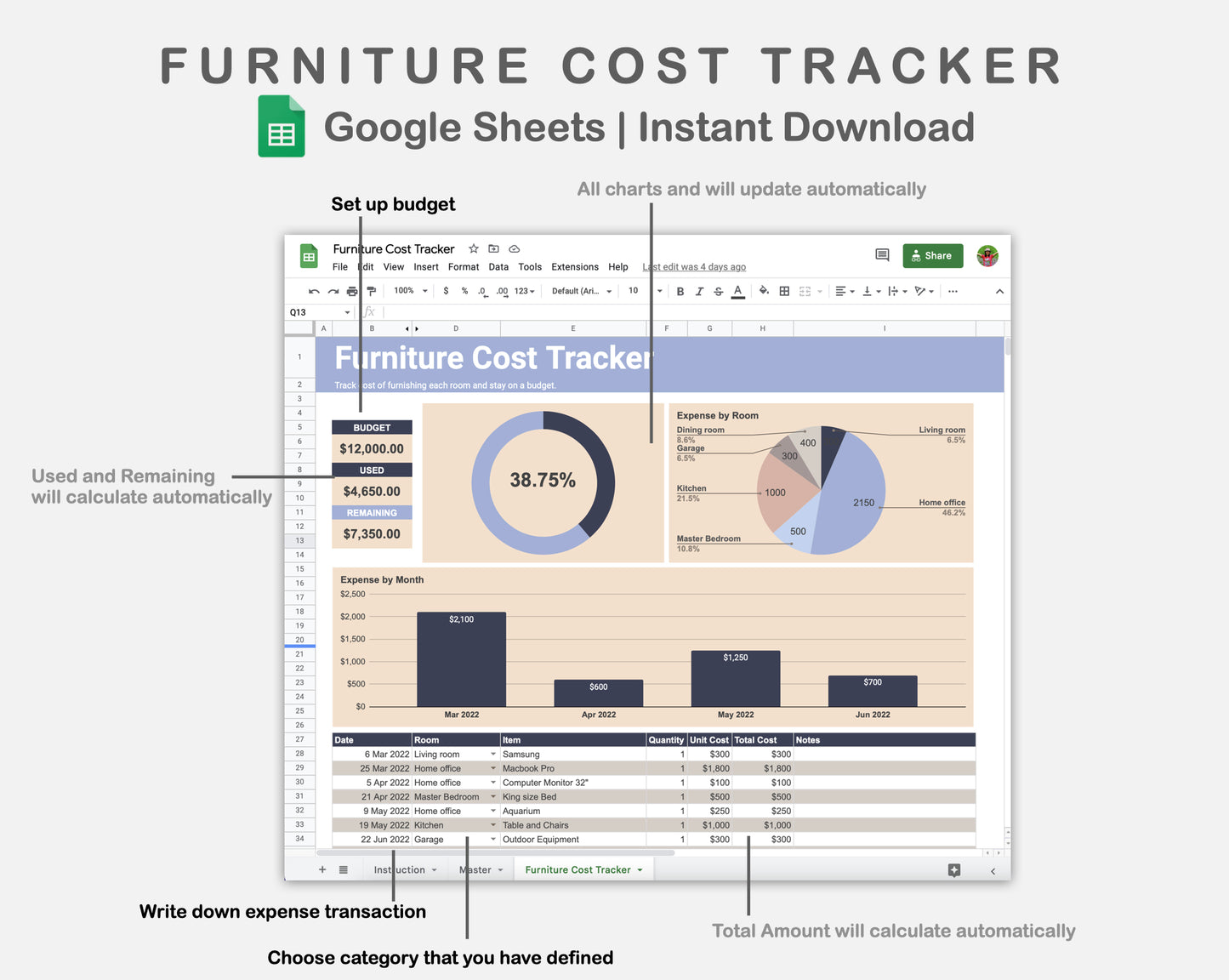Click the print icon
The image size is (1229, 980).
coord(352,292)
